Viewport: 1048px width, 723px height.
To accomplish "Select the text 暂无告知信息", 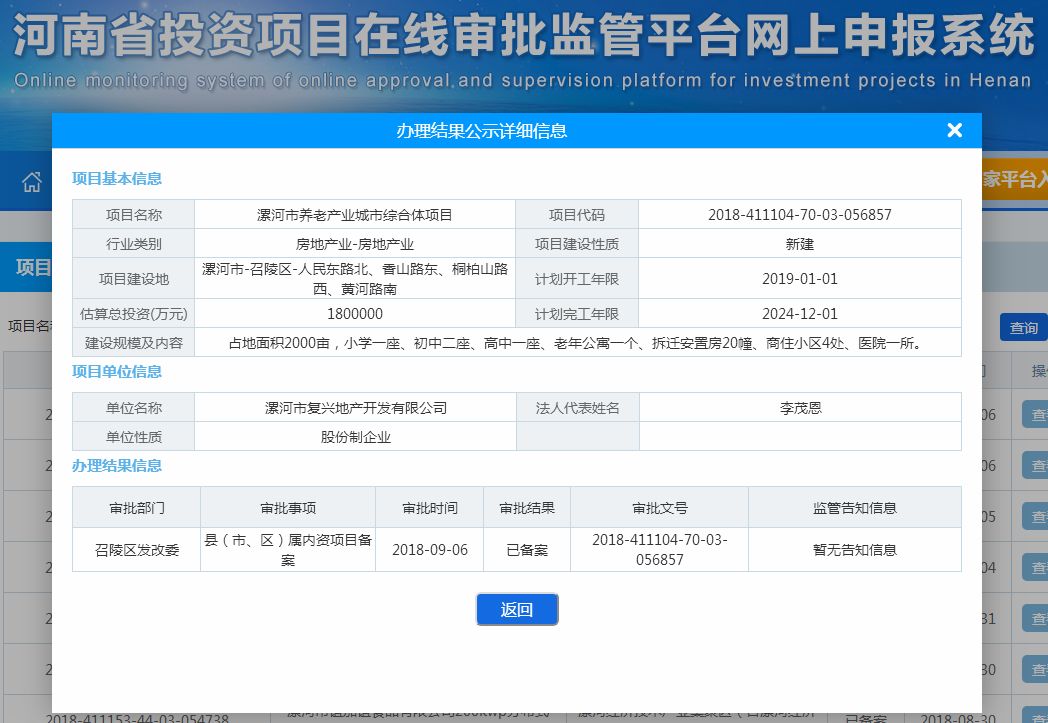I will [x=855, y=550].
